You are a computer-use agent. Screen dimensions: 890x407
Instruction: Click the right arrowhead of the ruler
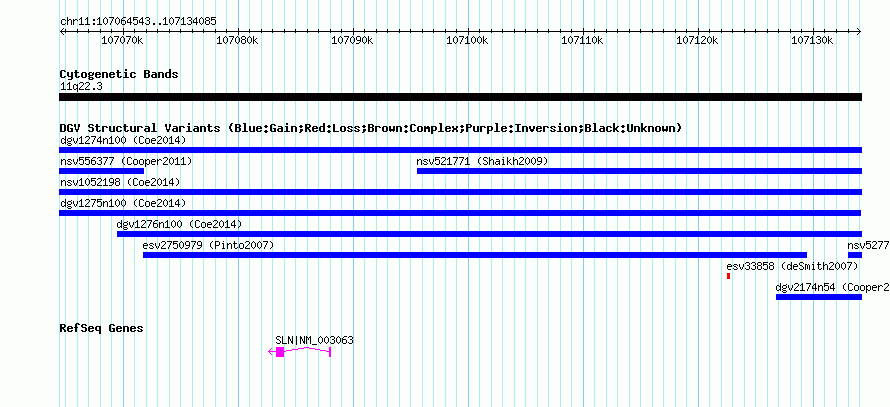tap(859, 32)
